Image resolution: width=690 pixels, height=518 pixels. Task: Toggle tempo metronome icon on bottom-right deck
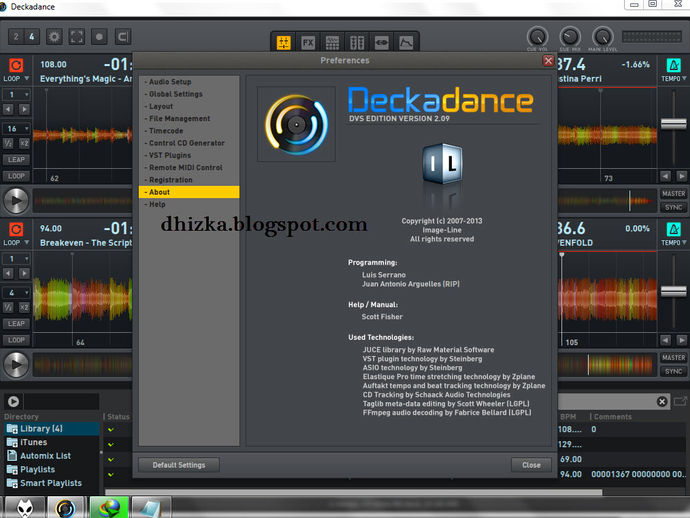(x=673, y=229)
